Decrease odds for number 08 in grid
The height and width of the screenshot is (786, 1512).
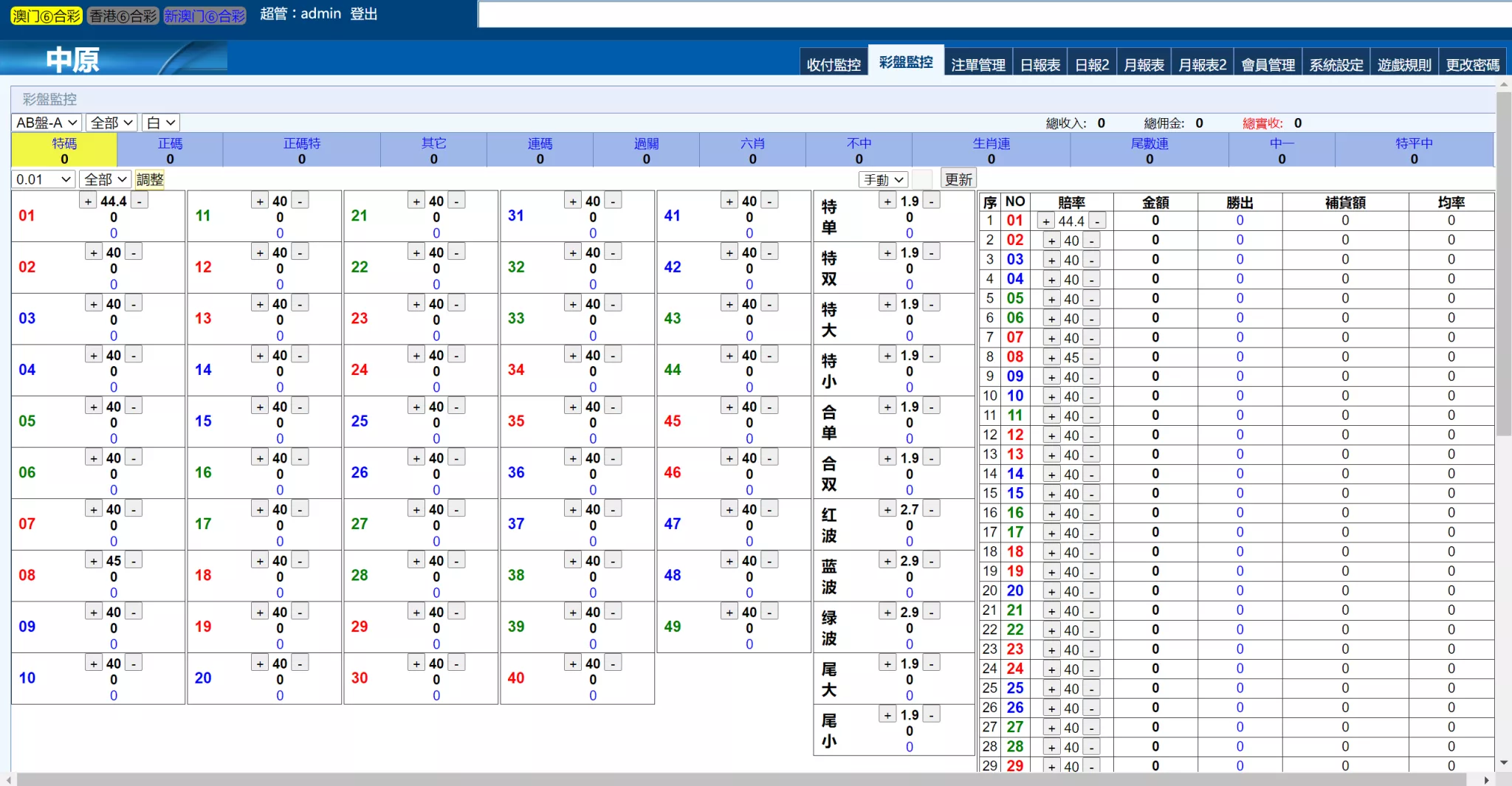[x=134, y=561]
